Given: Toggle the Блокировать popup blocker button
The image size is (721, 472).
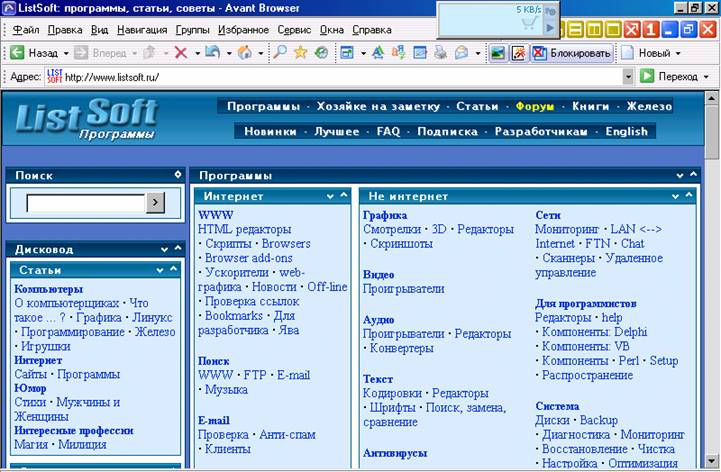Looking at the screenshot, I should 572,53.
